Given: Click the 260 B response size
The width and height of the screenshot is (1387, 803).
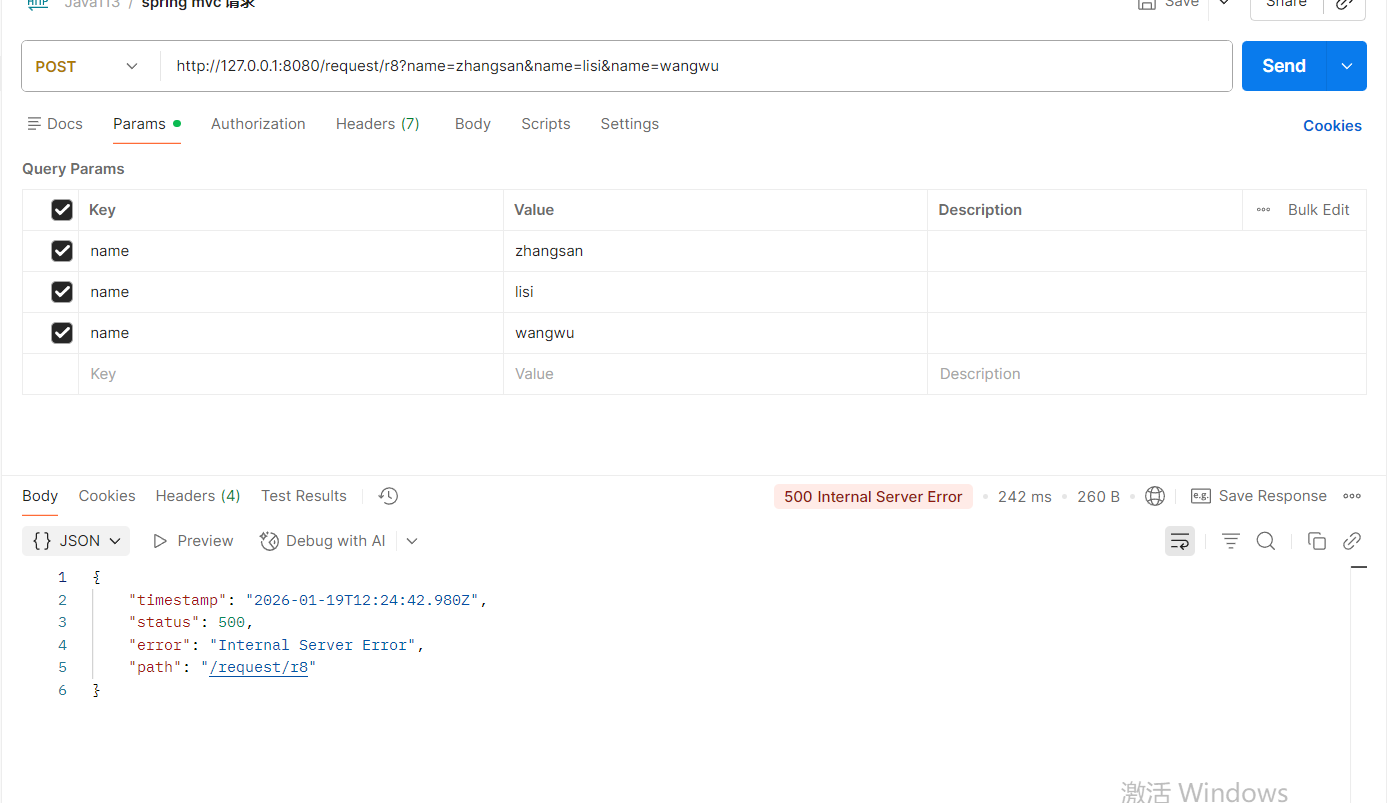Looking at the screenshot, I should pyautogui.click(x=1098, y=497).
